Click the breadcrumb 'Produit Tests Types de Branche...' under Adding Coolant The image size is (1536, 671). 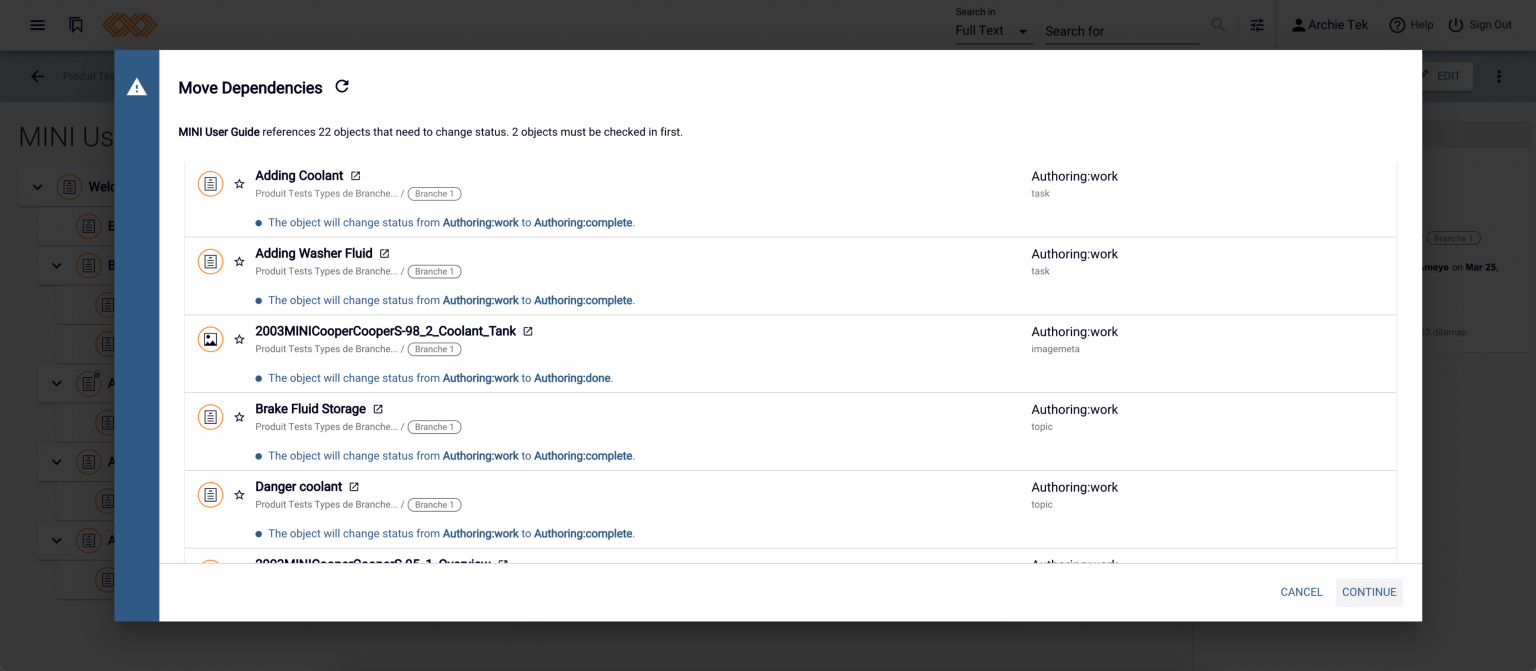(326, 194)
